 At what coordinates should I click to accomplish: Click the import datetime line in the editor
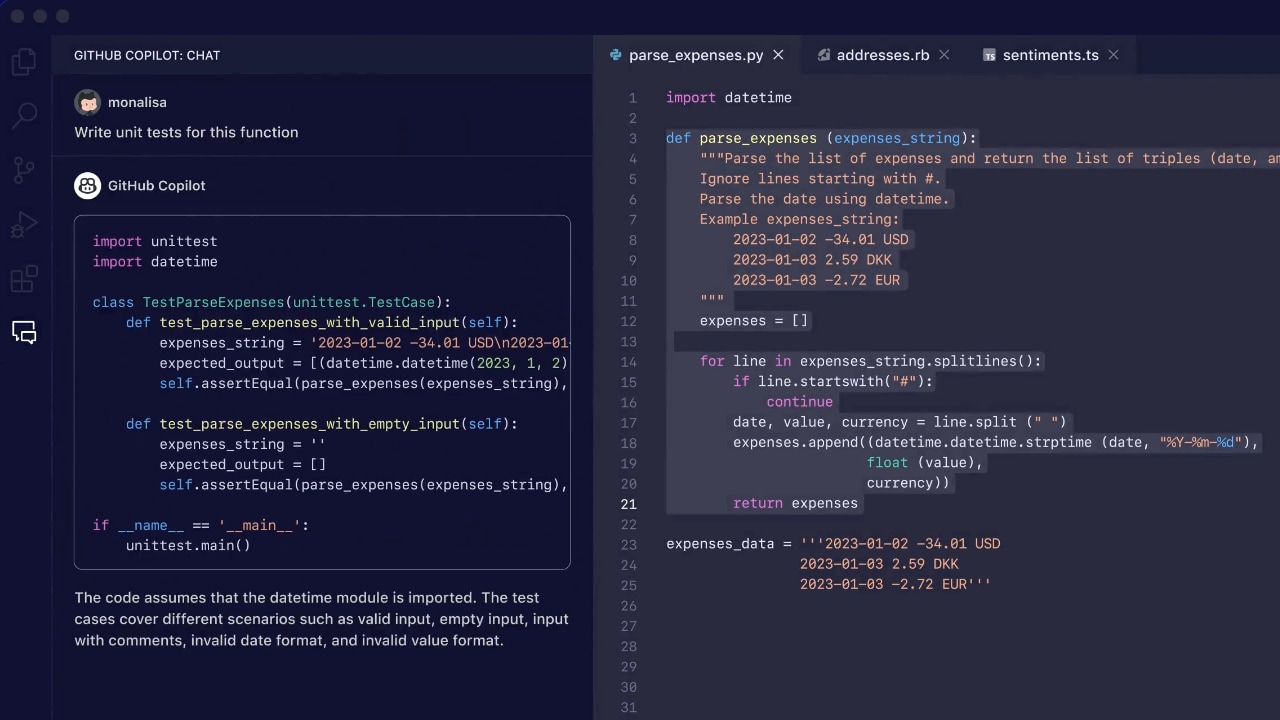[x=729, y=97]
